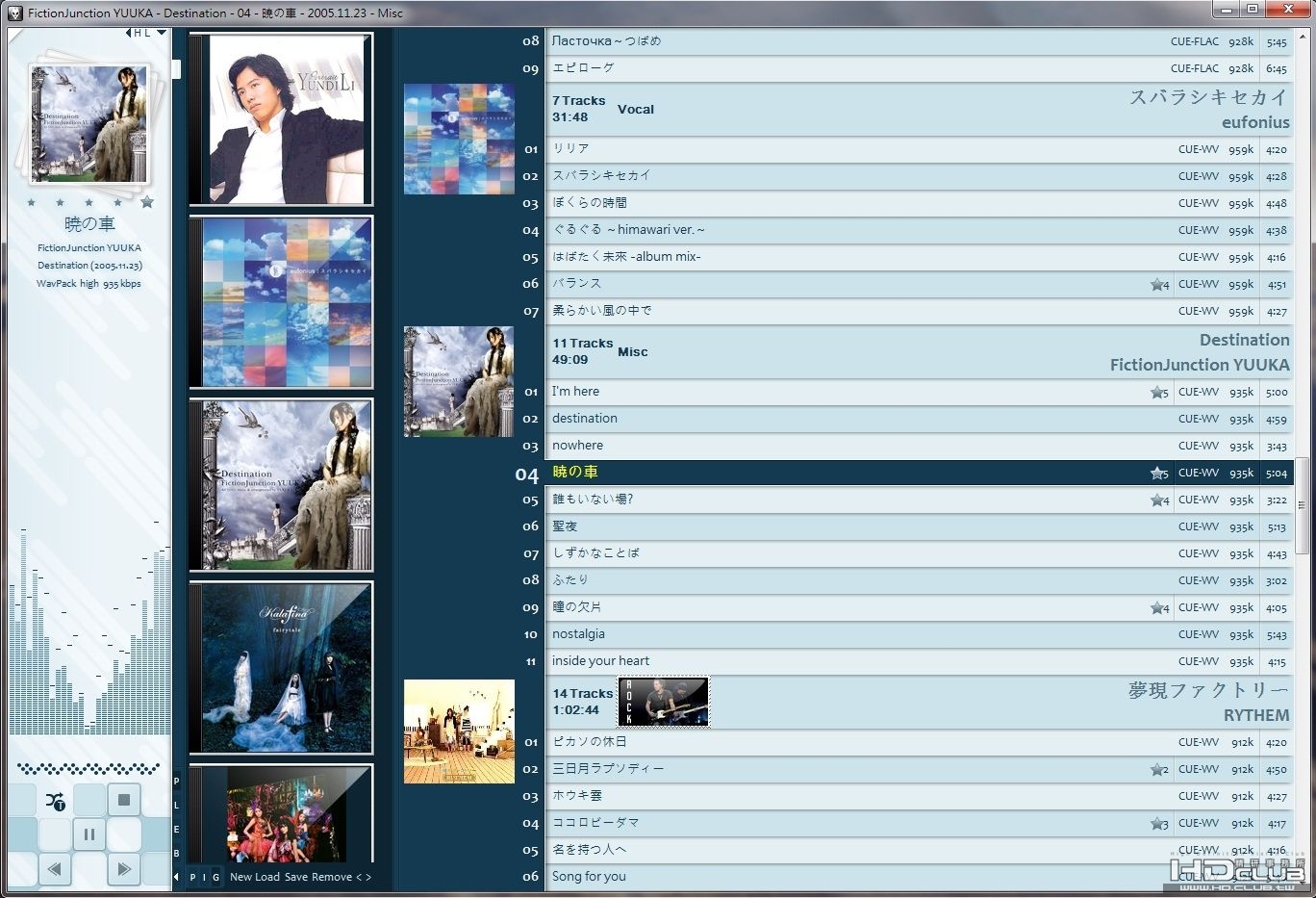Viewport: 1316px width, 898px height.
Task: Click Remove playlist button
Action: click(332, 877)
